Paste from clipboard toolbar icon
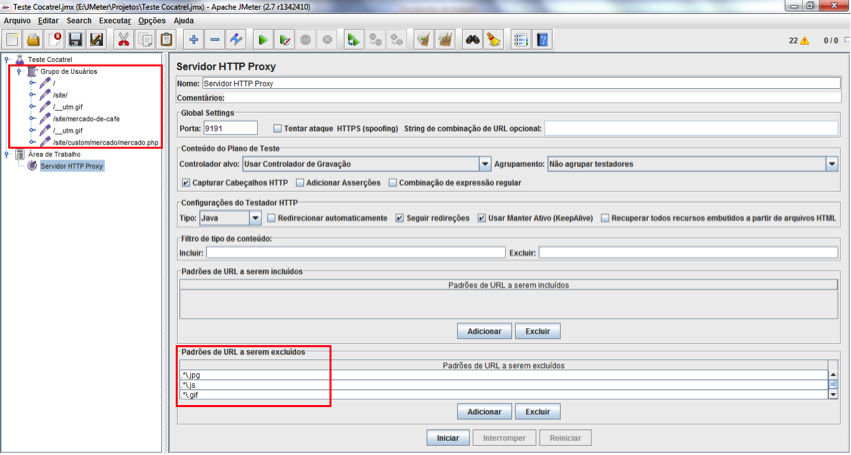 166,40
